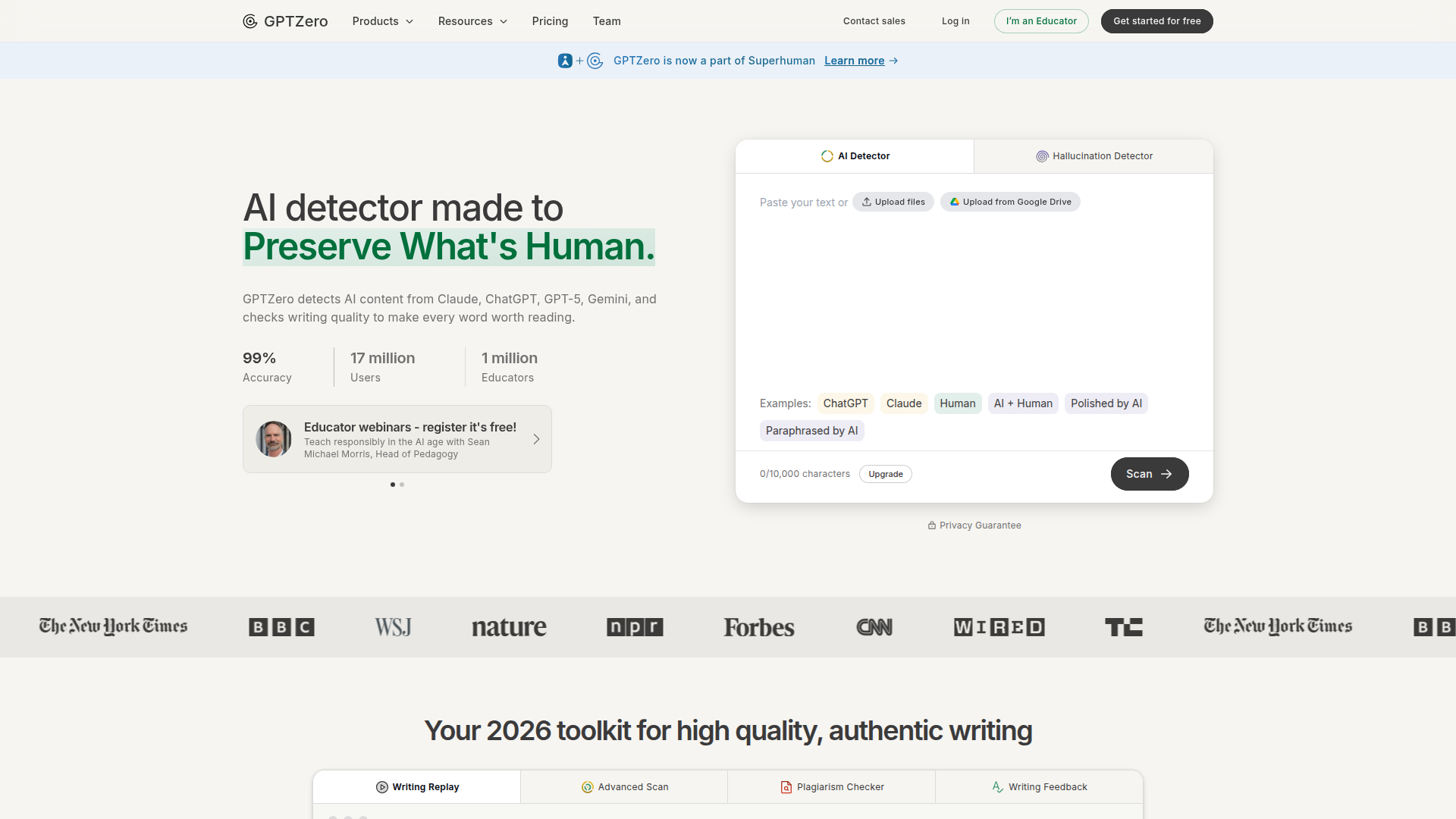Click the TechCrunch TC logo
The image size is (1456, 819).
[1124, 627]
